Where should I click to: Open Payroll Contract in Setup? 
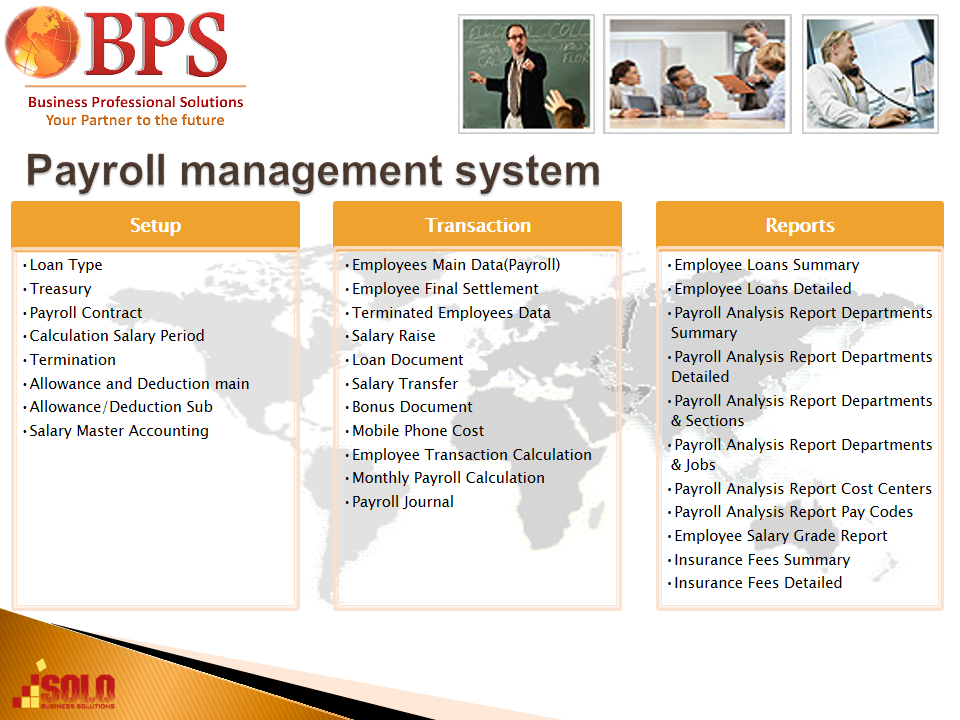(x=86, y=313)
